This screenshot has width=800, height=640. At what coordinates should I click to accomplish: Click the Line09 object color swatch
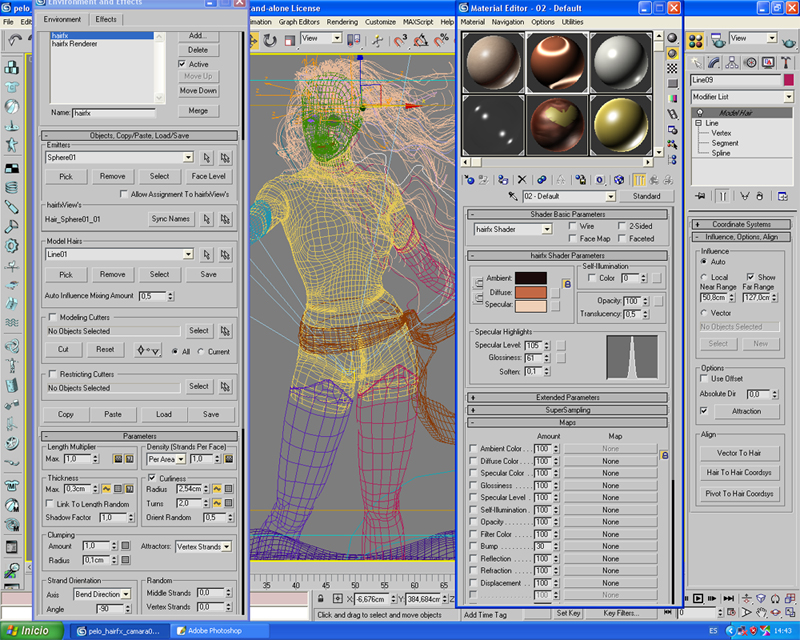(788, 80)
